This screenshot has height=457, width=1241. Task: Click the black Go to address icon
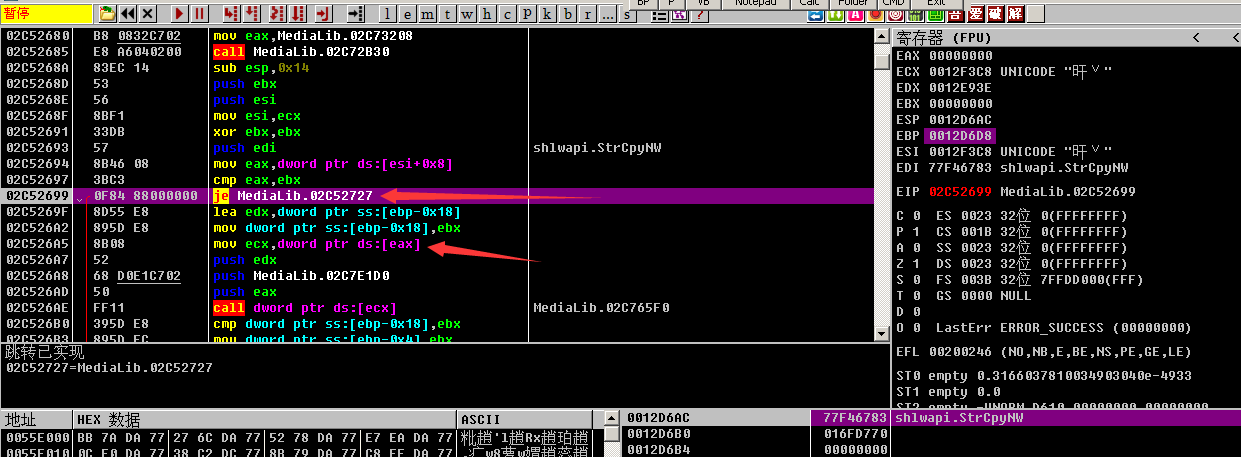pyautogui.click(x=355, y=13)
